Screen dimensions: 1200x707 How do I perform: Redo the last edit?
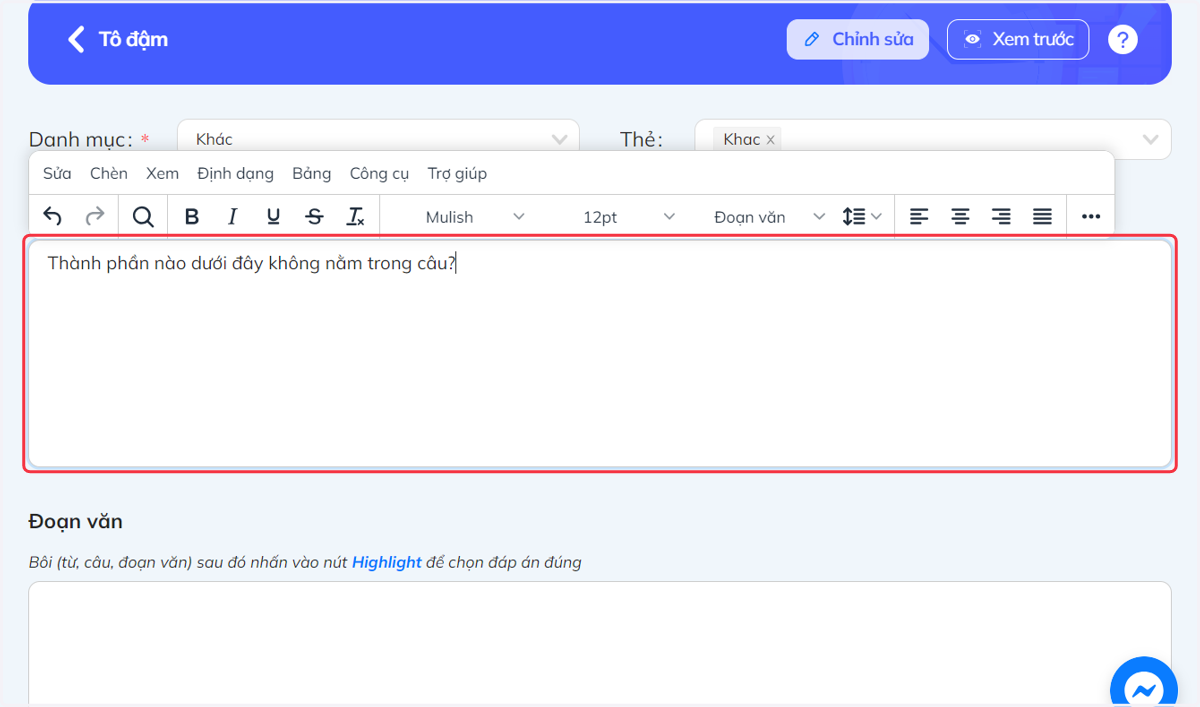(x=94, y=216)
